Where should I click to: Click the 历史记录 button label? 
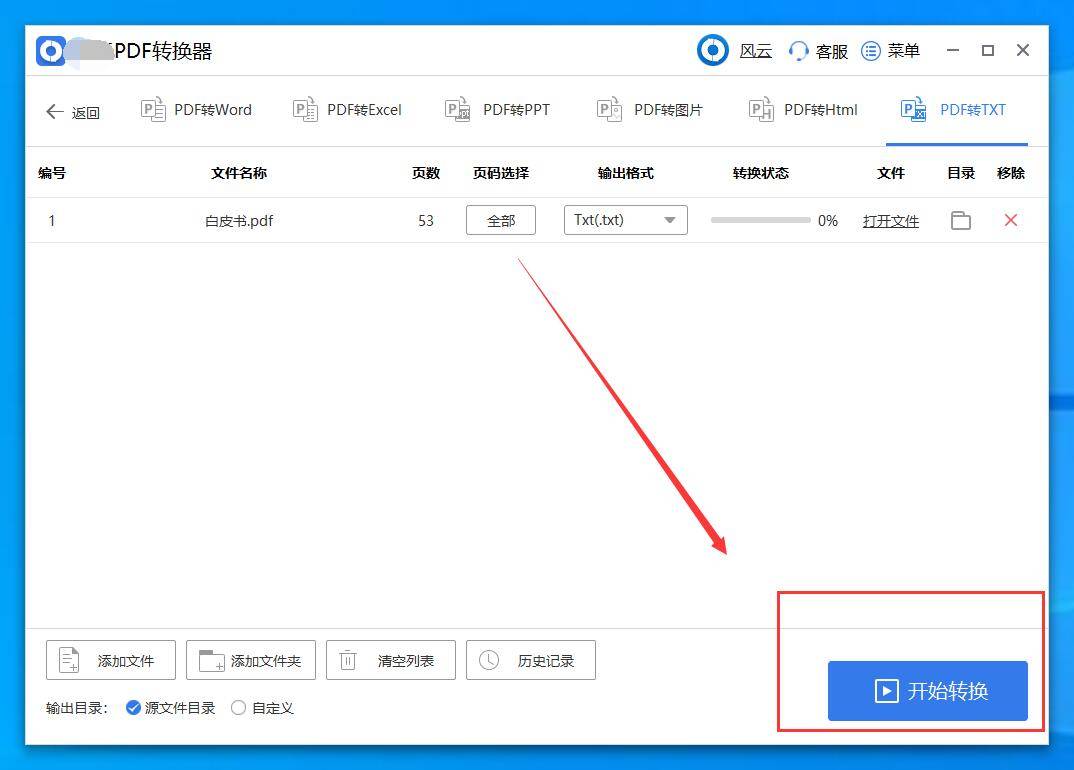[x=546, y=661]
